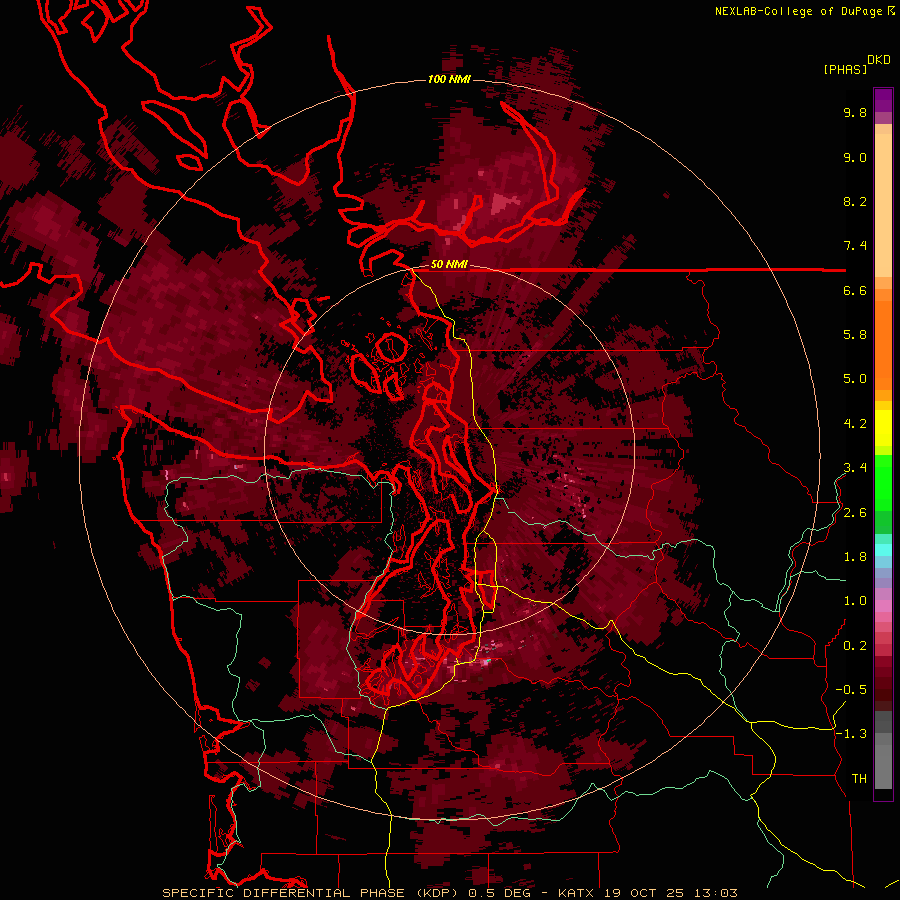Screen dimensions: 900x900
Task: Click the "TH" threshold label on legend
Action: pos(859,779)
